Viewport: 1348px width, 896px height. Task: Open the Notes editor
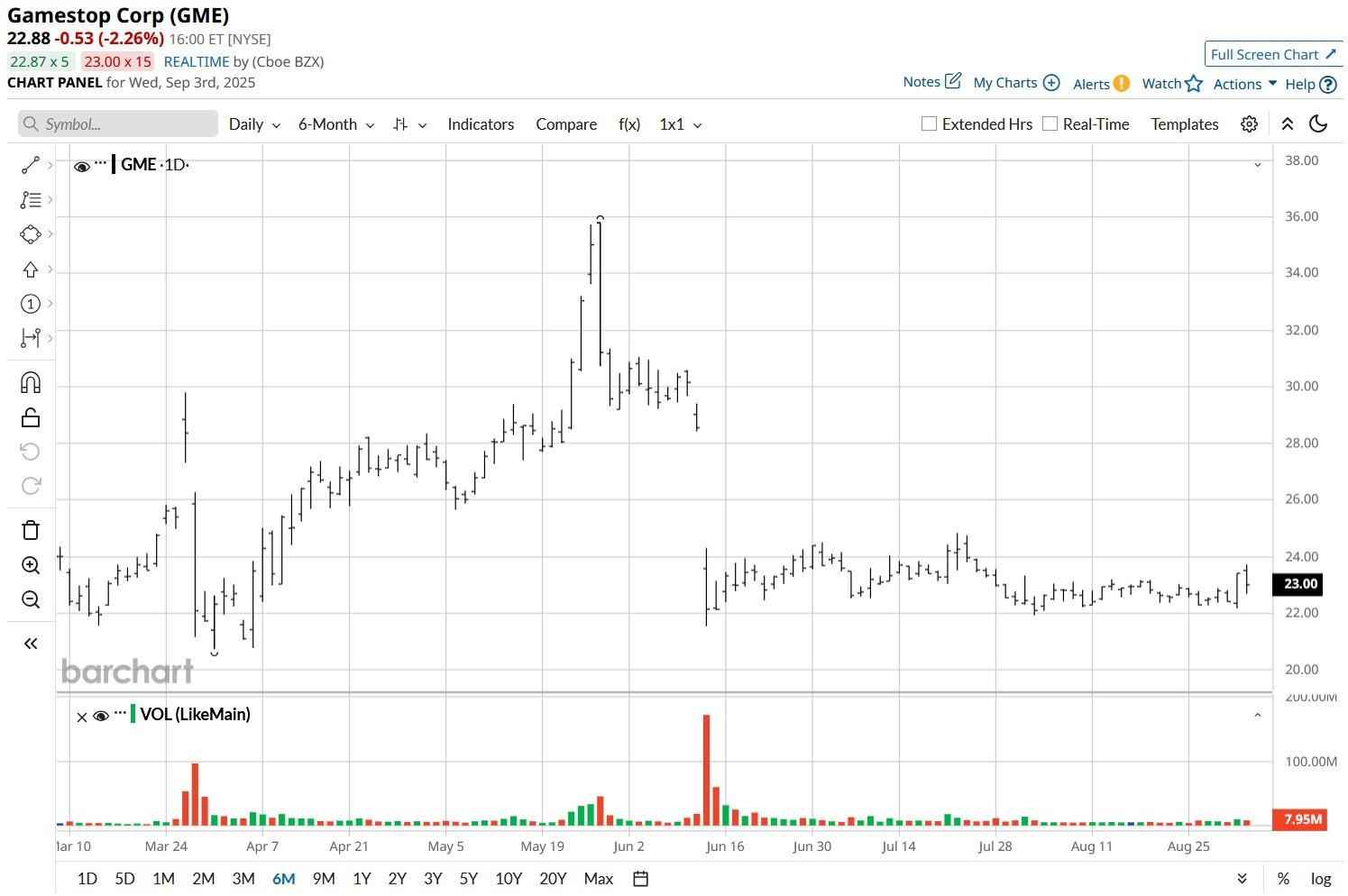[x=932, y=81]
